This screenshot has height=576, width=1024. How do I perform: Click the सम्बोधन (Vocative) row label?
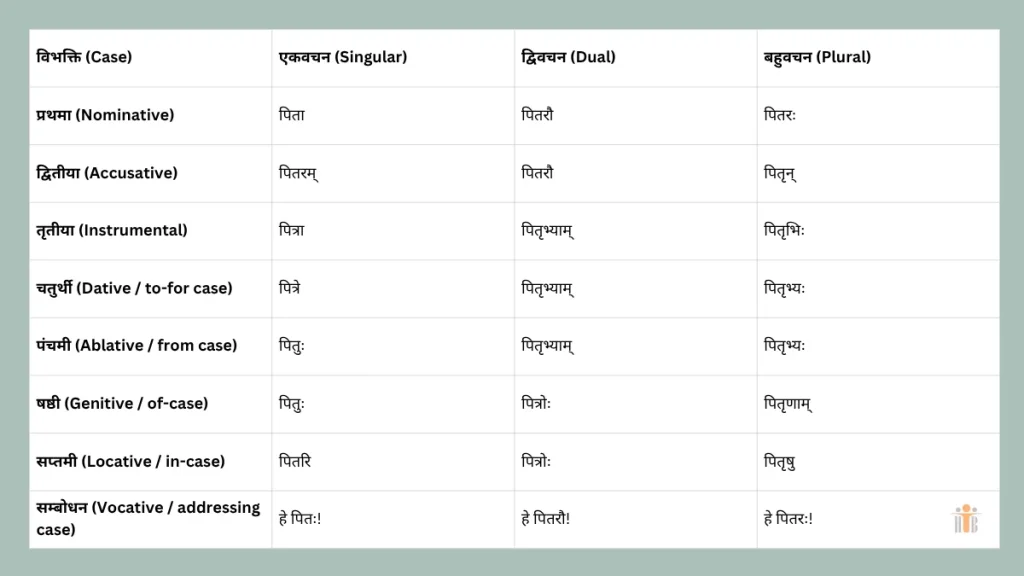tap(148, 519)
